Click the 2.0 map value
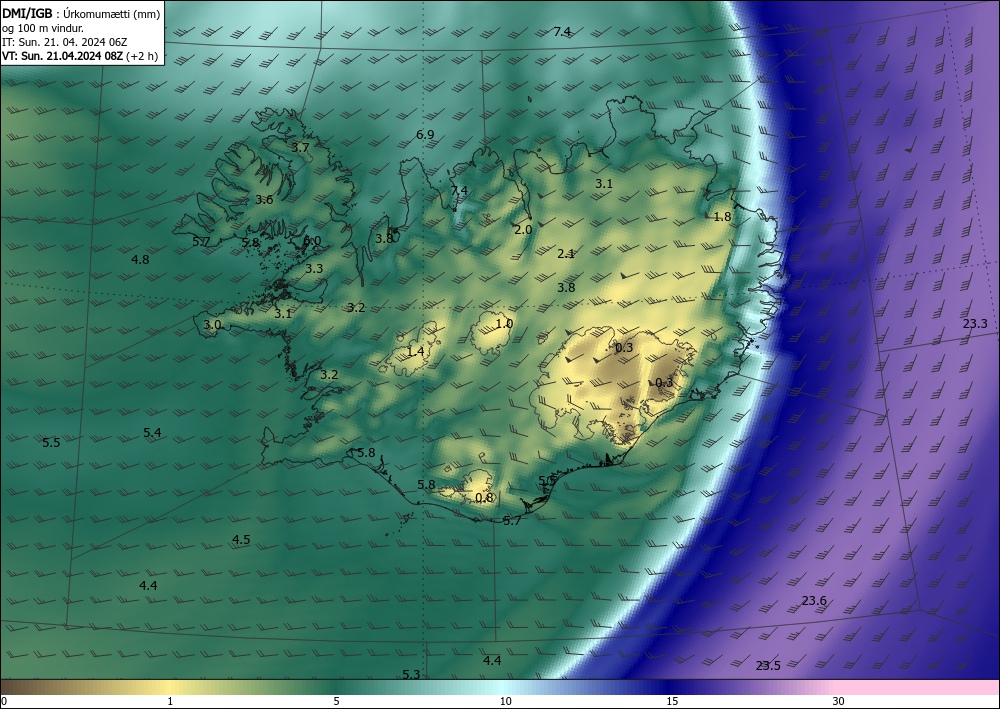The height and width of the screenshot is (709, 1000). pos(523,230)
